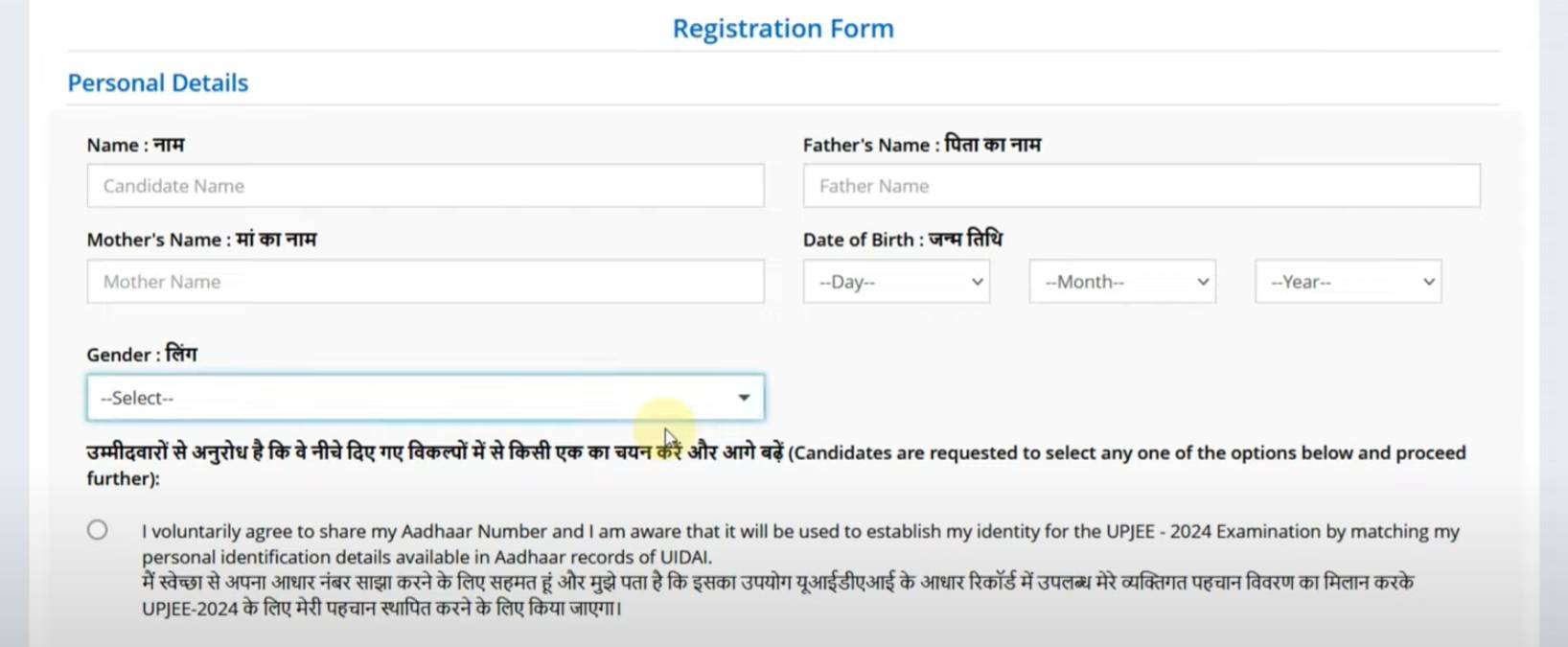Click the English Aadhaar voluntary agreement text
This screenshot has width=1568, height=647.
[799, 543]
